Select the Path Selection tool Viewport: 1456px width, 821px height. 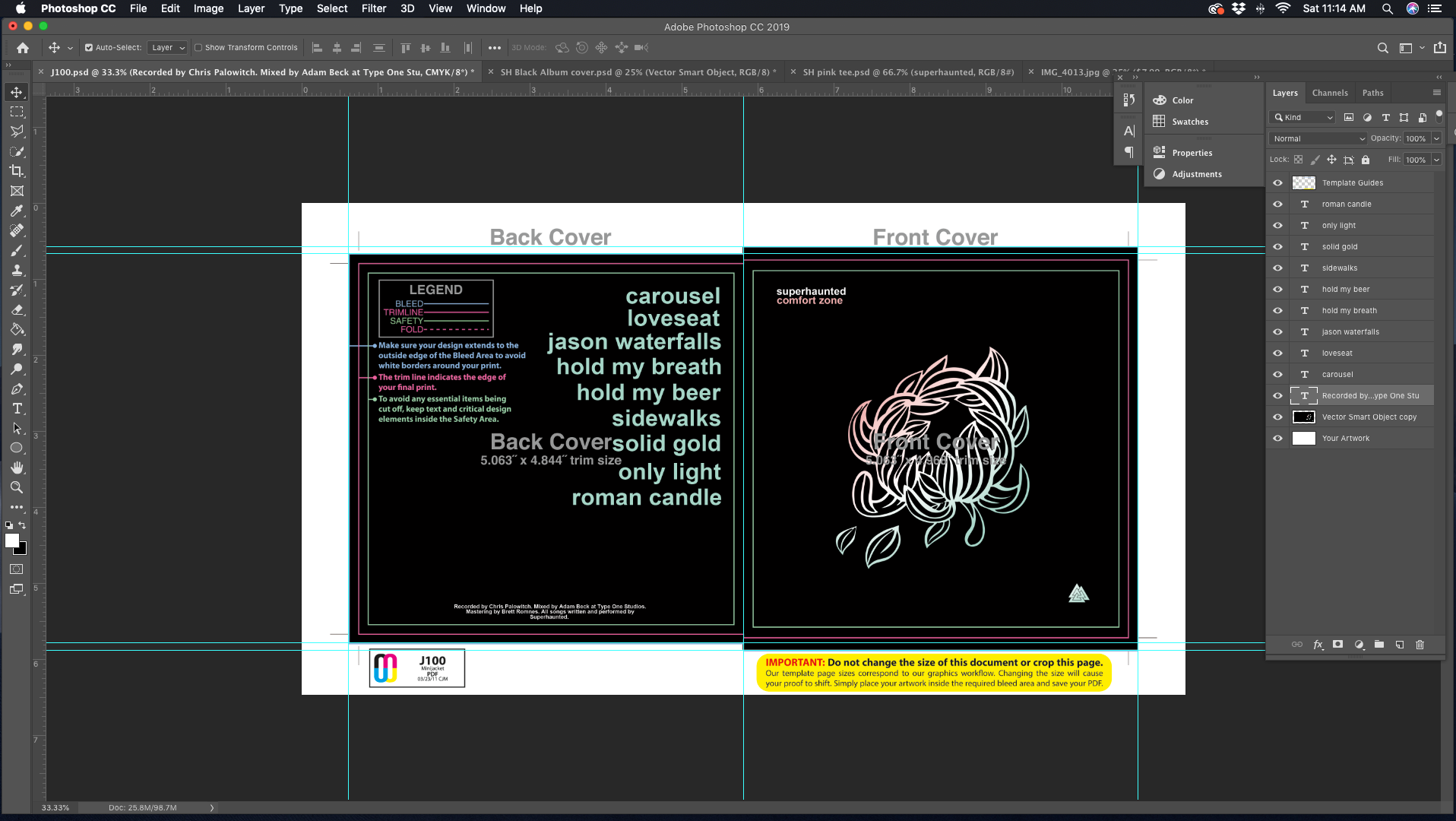coord(17,428)
